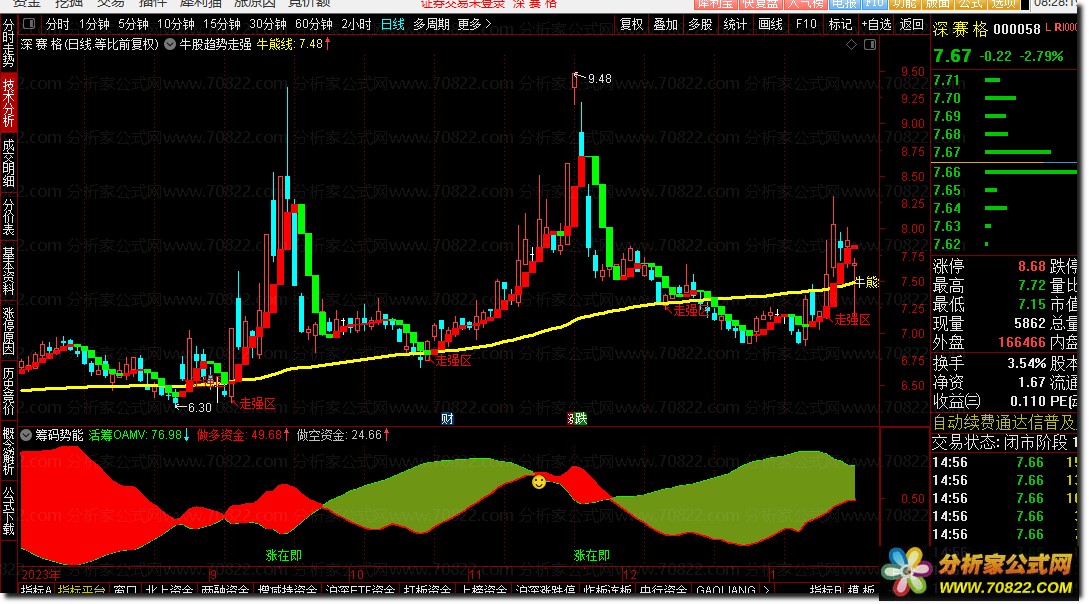Click the 9.48 high price label

(x=599, y=78)
